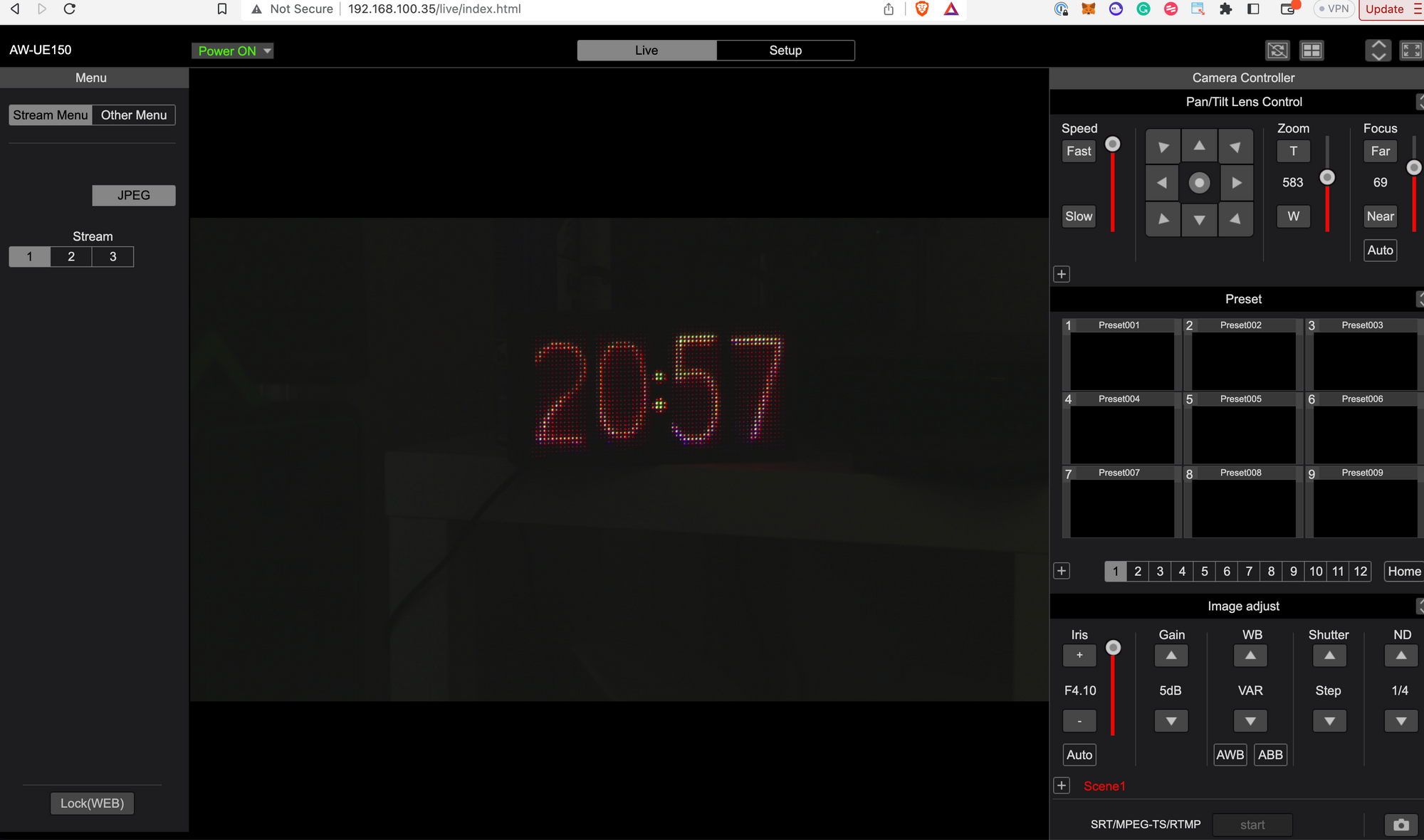The width and height of the screenshot is (1424, 840).
Task: Click the pan-tilt left arrow icon
Action: click(1162, 182)
